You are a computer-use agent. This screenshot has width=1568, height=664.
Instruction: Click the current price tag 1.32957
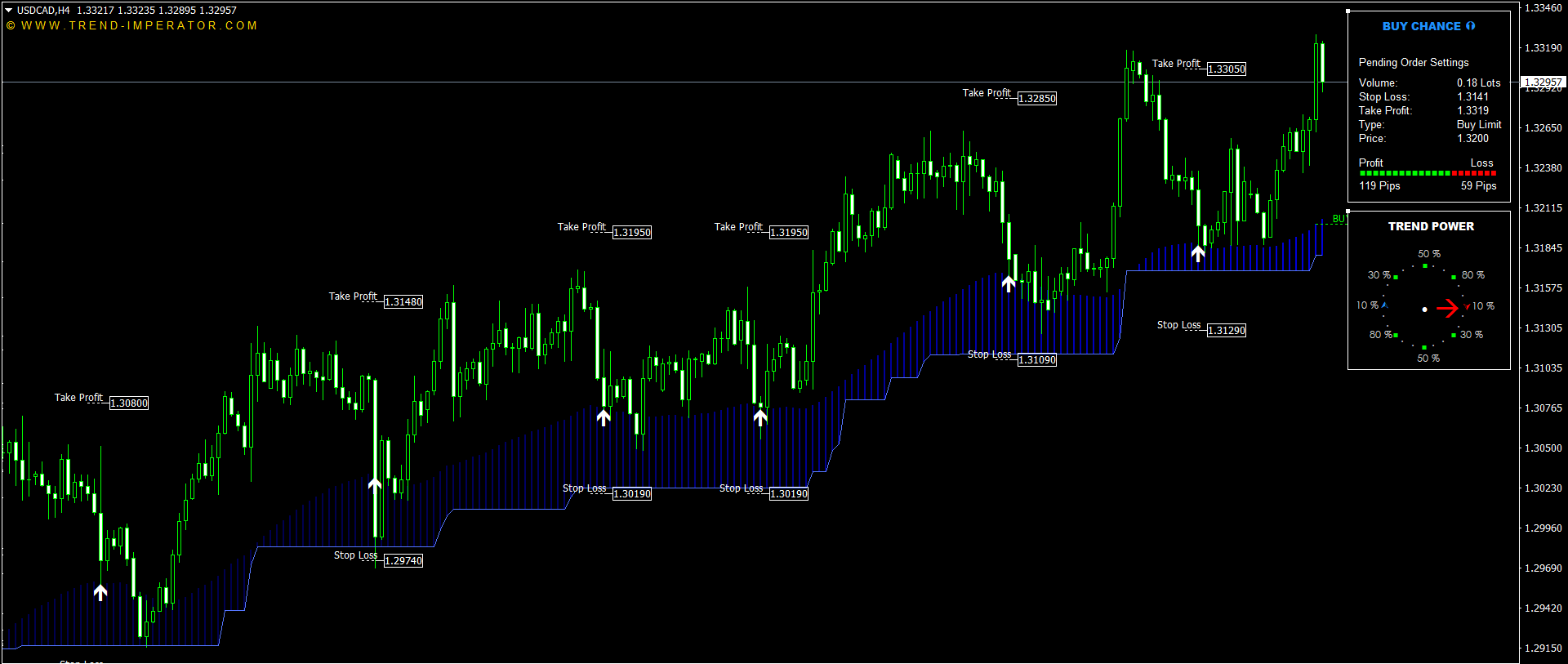tap(1543, 82)
